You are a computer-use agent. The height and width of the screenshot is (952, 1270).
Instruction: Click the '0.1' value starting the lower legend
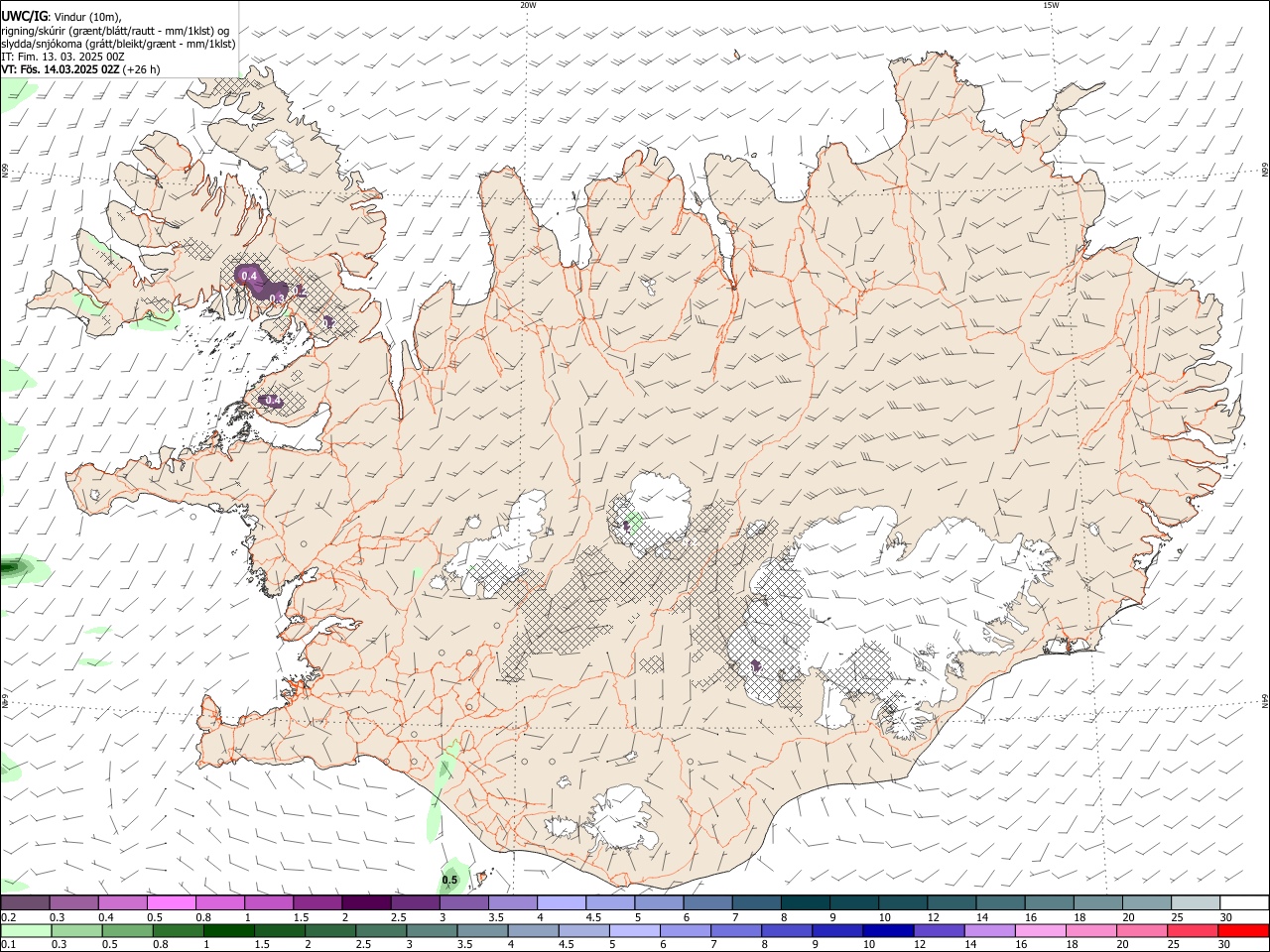pos(8,945)
